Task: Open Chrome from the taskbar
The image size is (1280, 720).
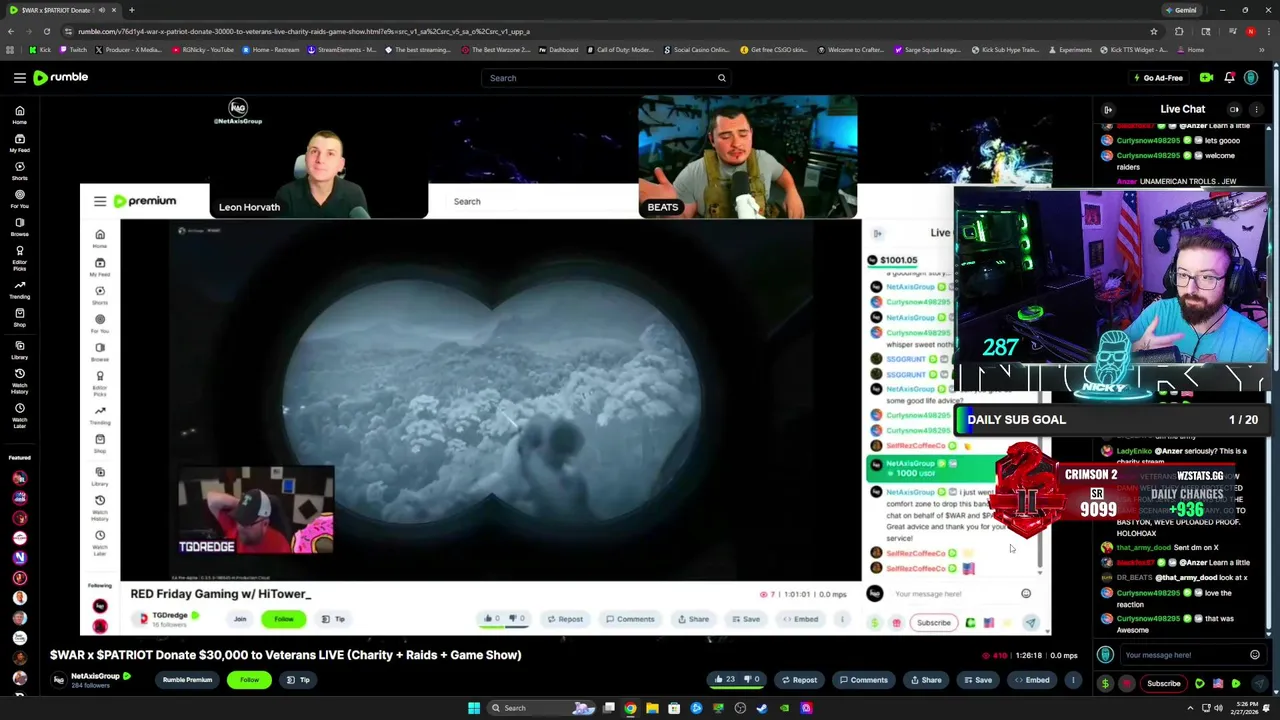Action: point(630,708)
